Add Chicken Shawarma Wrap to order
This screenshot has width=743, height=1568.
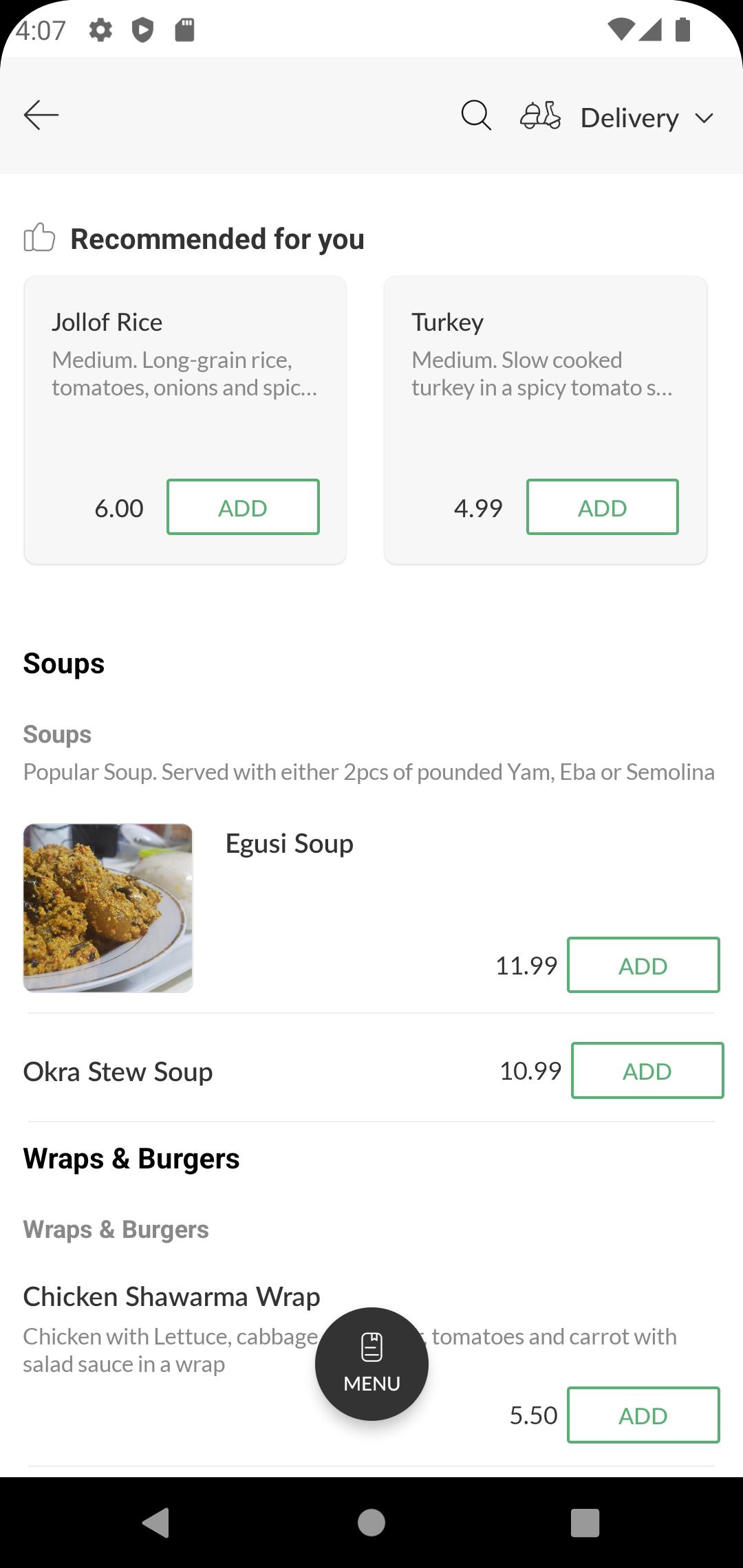643,1415
